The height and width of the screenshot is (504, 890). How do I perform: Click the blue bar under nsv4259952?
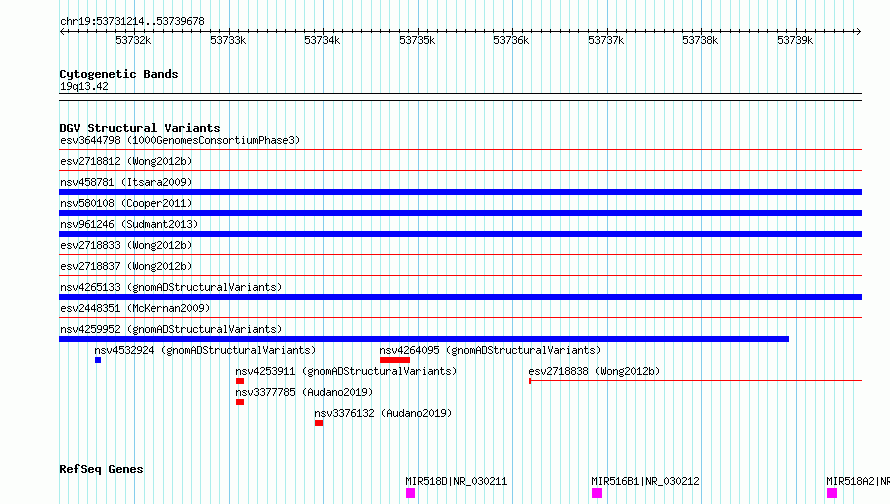point(424,339)
